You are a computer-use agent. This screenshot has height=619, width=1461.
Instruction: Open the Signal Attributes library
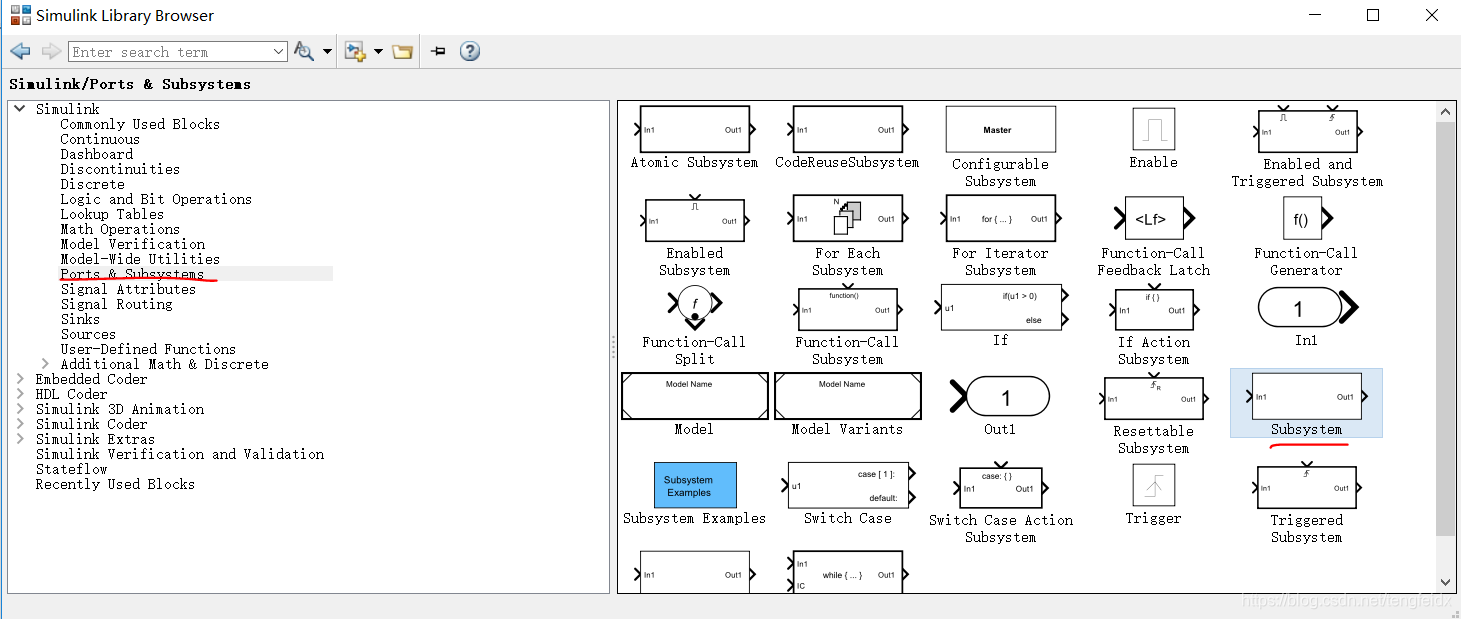click(x=128, y=289)
